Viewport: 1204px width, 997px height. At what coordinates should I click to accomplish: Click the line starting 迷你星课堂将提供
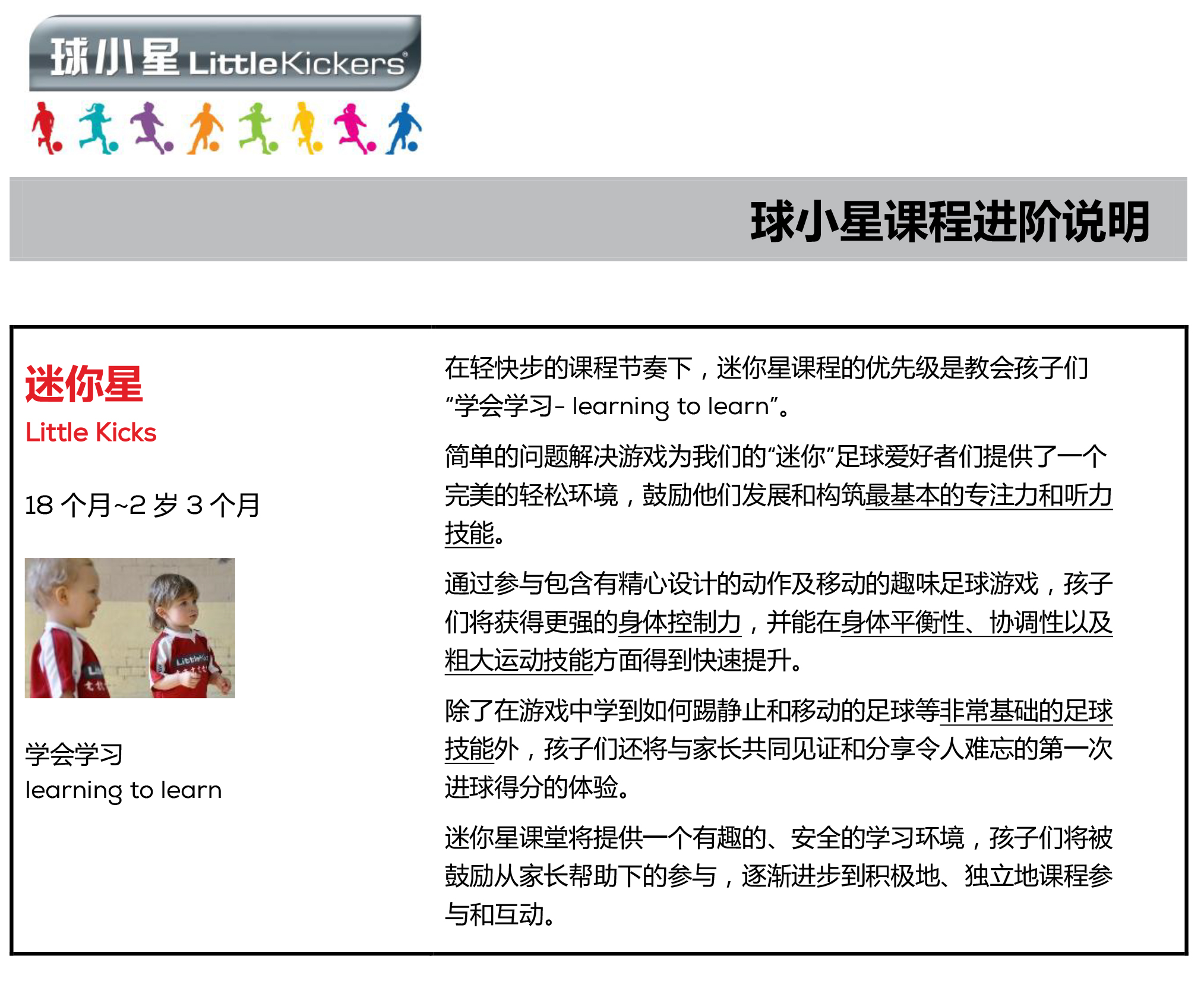(x=778, y=838)
